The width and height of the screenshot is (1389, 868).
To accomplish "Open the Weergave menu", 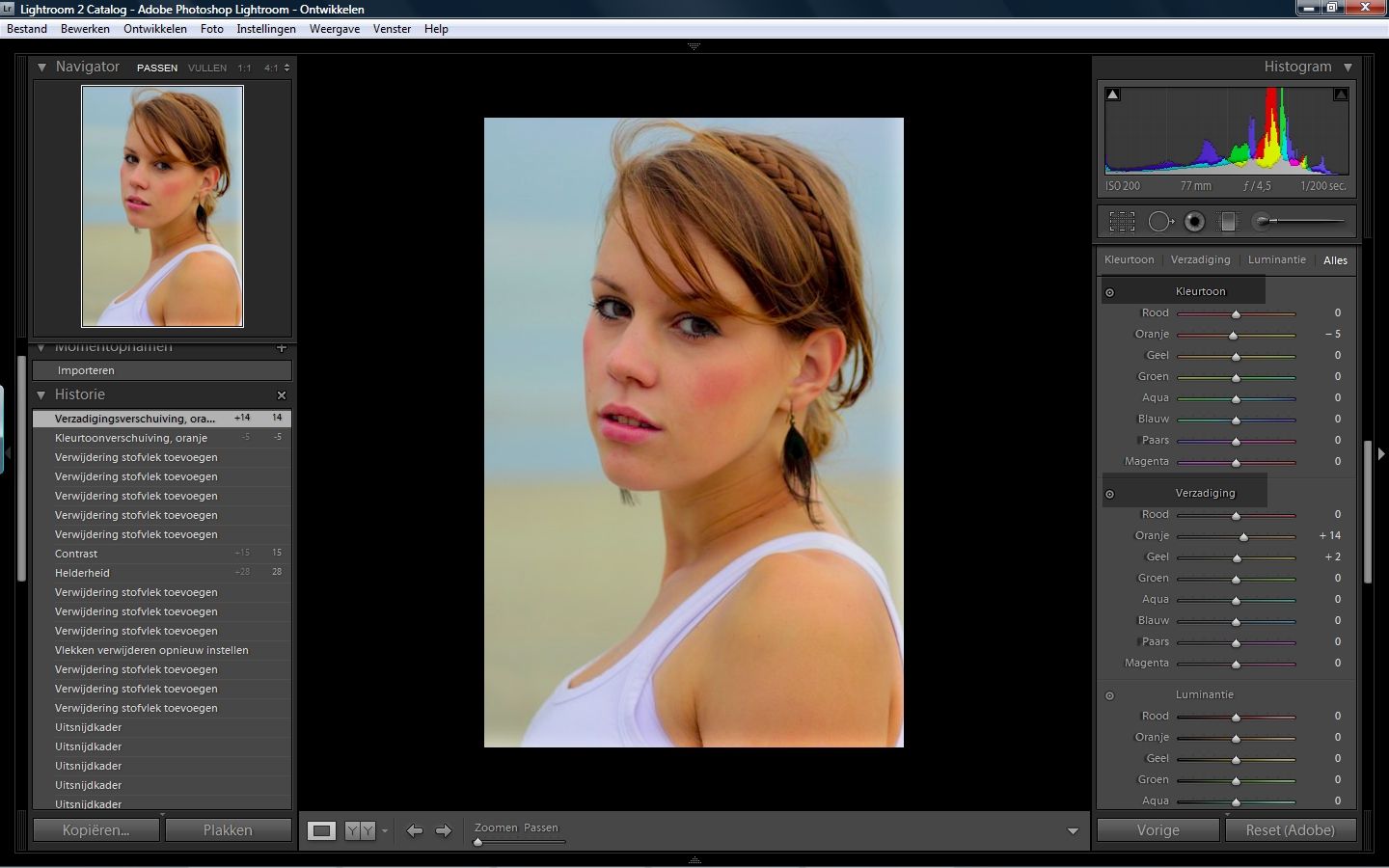I will coord(335,29).
